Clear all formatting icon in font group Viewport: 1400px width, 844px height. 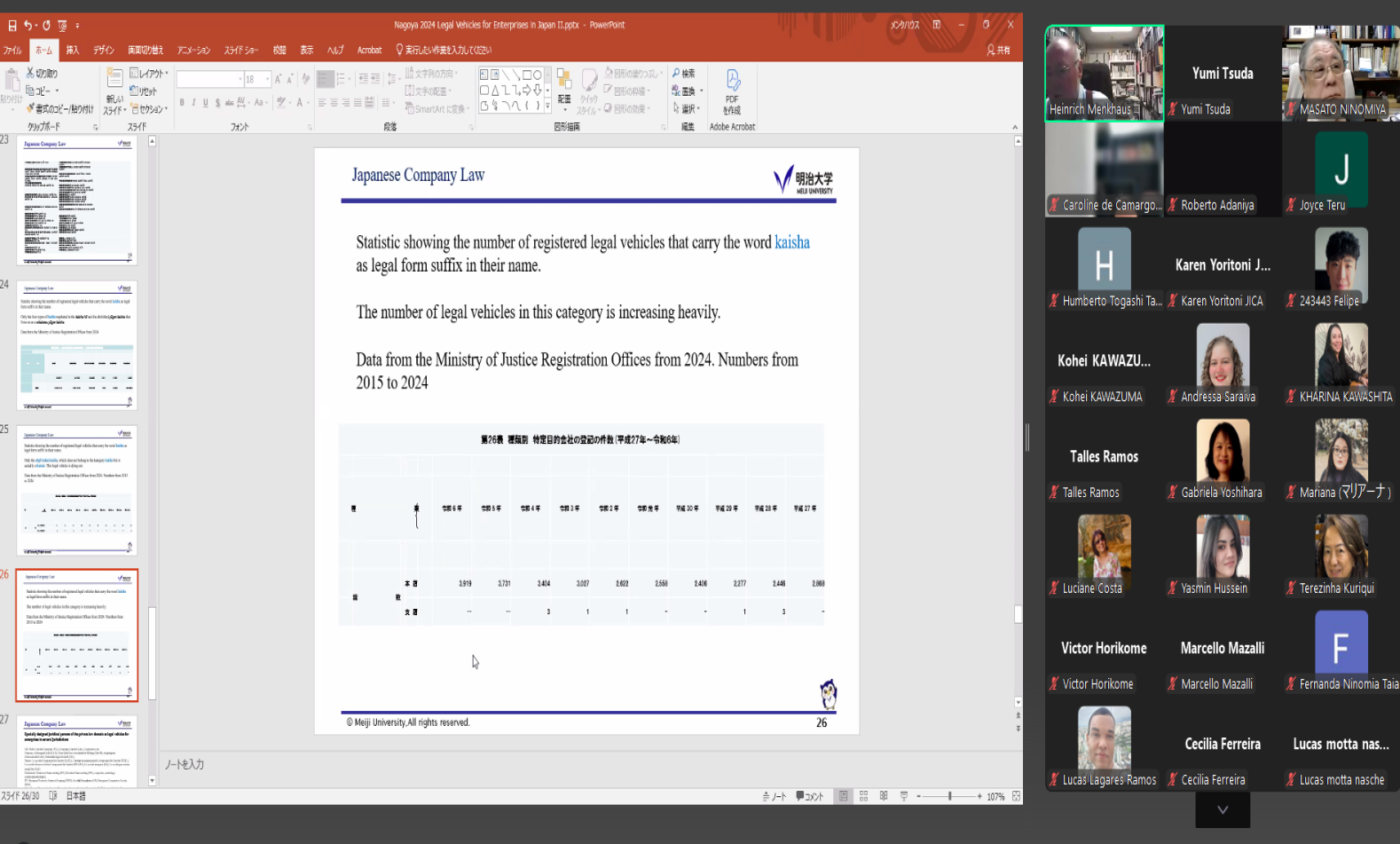pos(306,80)
